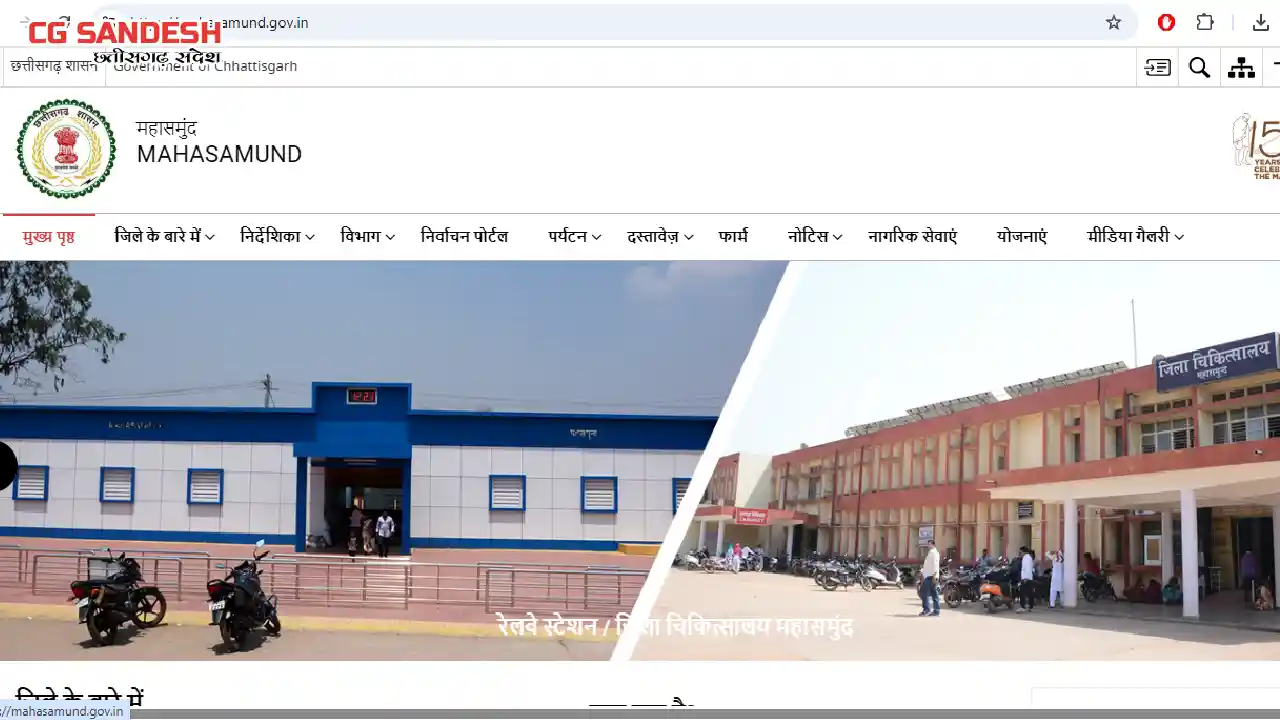Open the फार्म menu item
The height and width of the screenshot is (720, 1280).
pyautogui.click(x=733, y=237)
